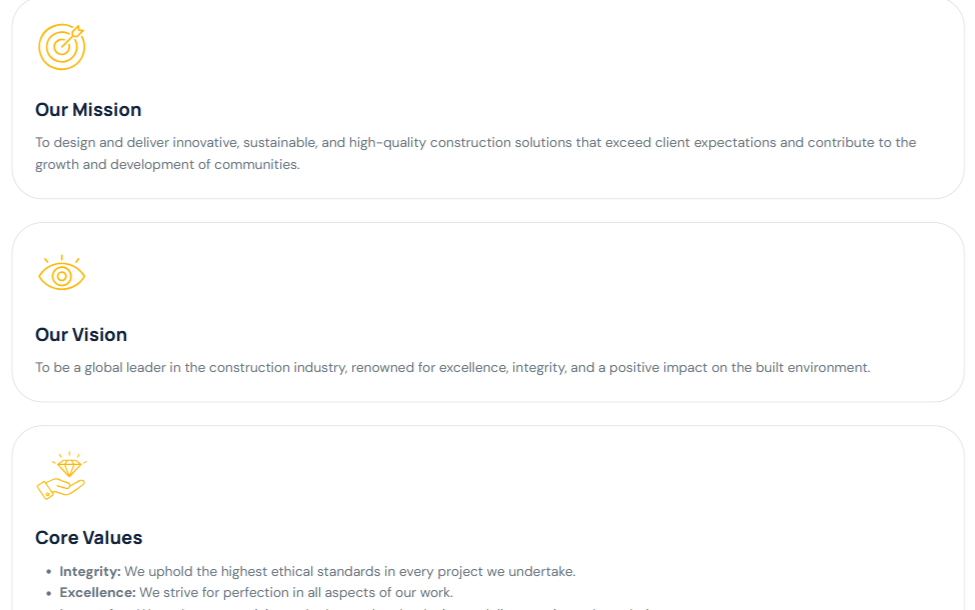This screenshot has height=610, width=975.
Task: Click "global leader" in the Vision paragraph
Action: (124, 368)
